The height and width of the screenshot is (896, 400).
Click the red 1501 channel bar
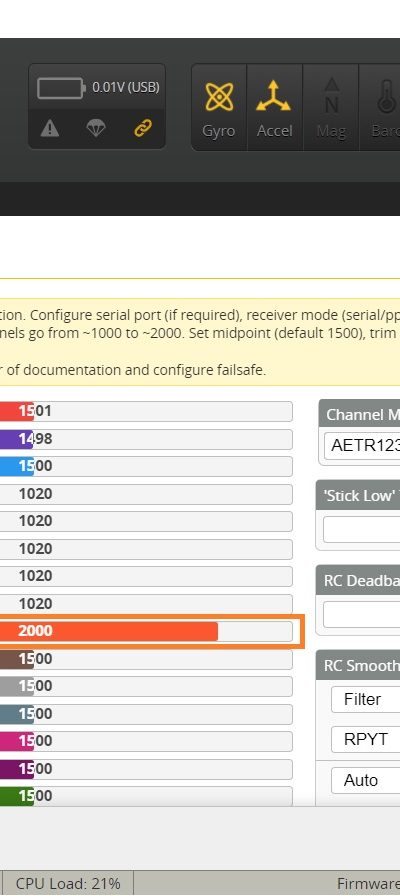(x=146, y=411)
